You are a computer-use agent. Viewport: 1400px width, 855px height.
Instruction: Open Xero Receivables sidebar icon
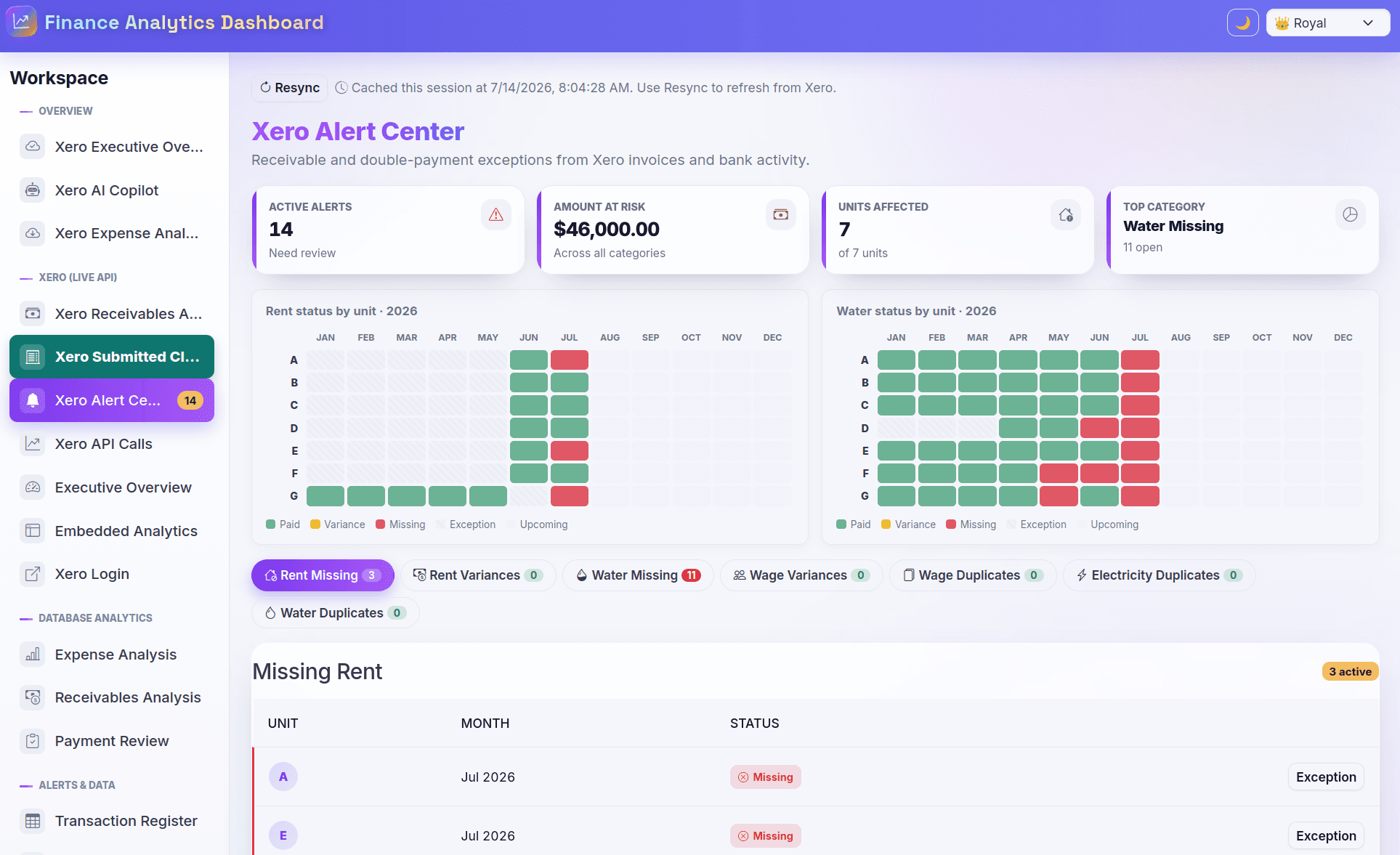(33, 314)
